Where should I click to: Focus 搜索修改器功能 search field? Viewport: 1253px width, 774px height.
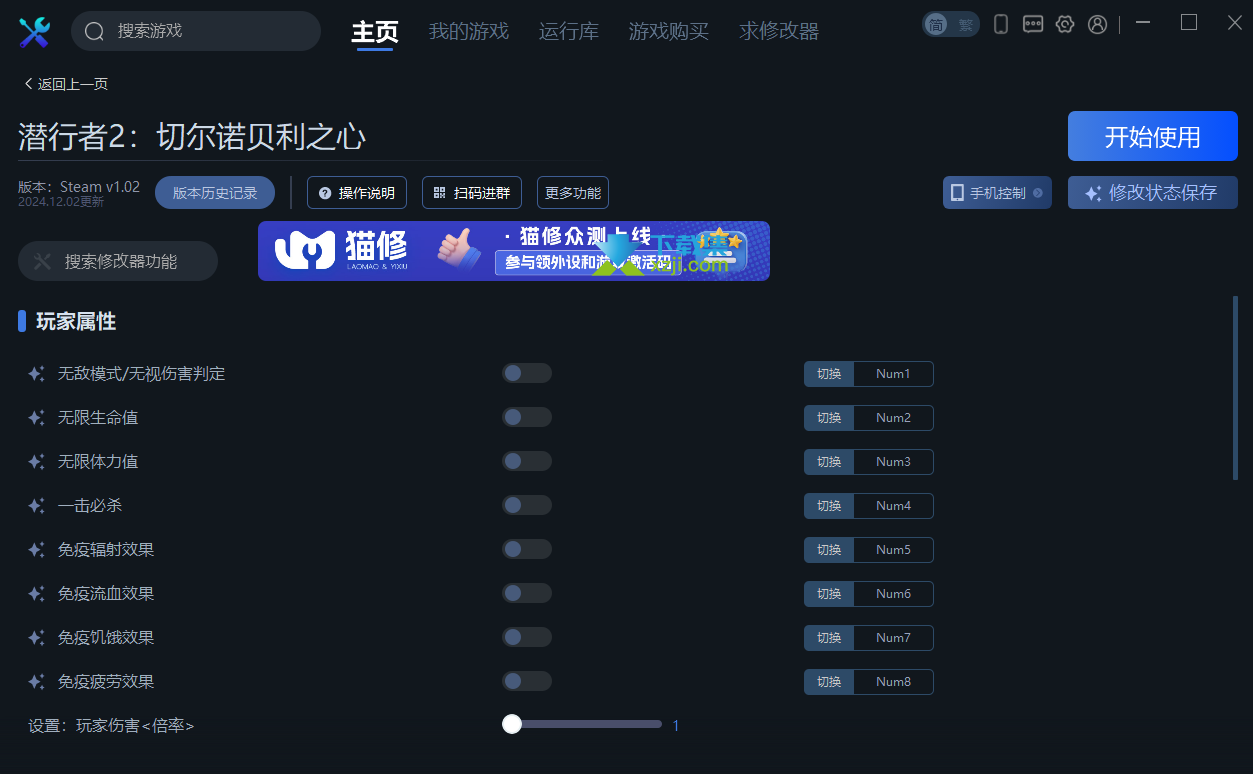coord(118,261)
